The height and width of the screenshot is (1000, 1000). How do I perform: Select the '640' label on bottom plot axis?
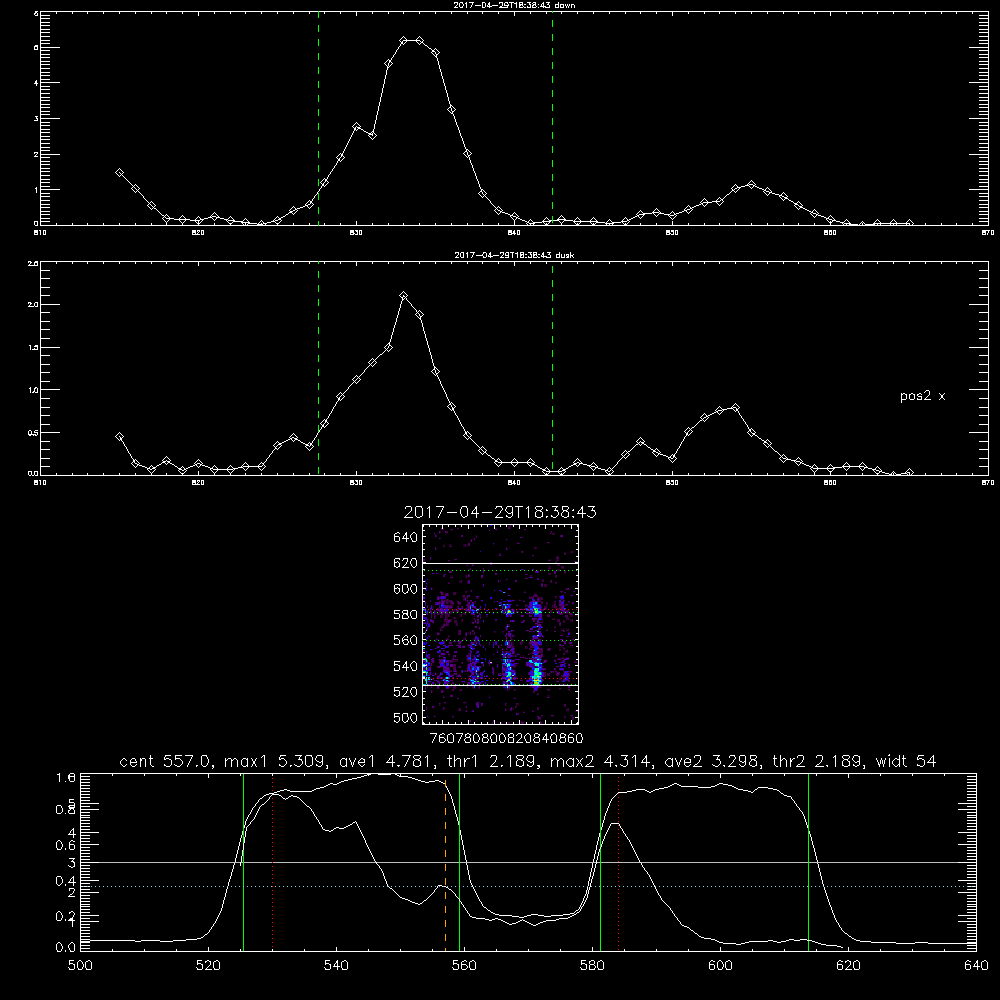click(976, 966)
